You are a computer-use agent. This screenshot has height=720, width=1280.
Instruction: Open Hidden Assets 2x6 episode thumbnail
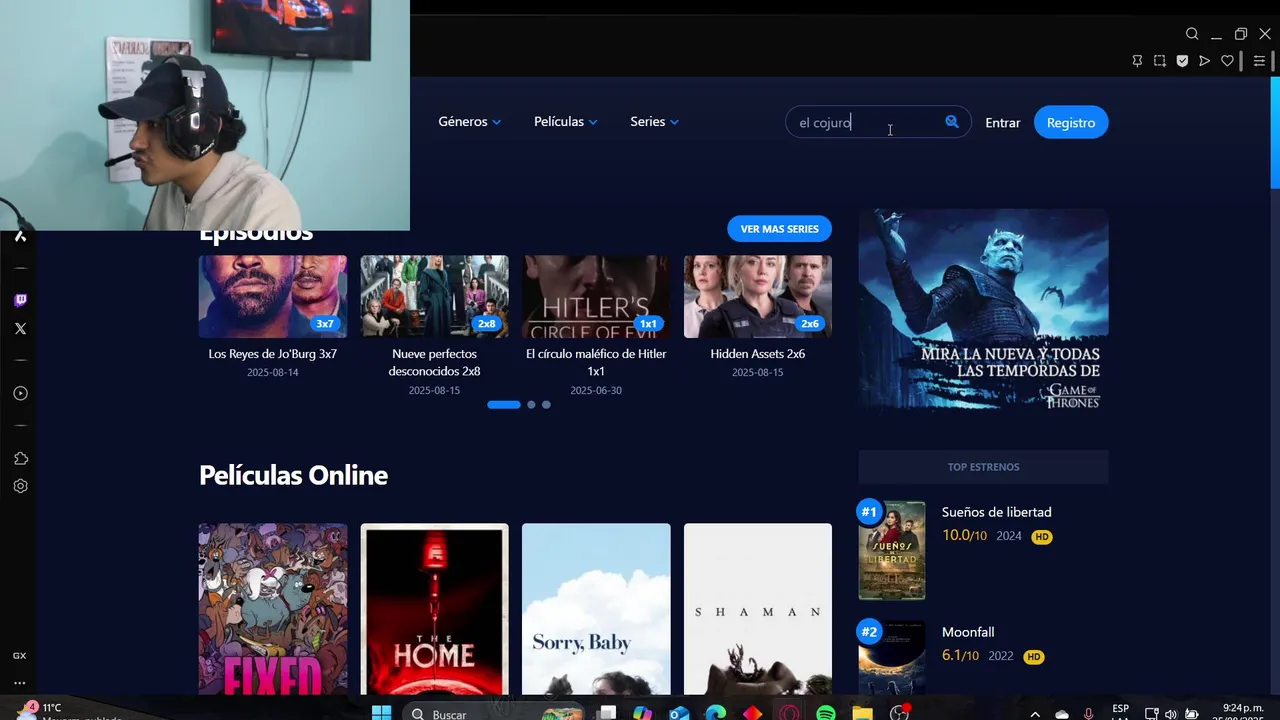pos(757,296)
